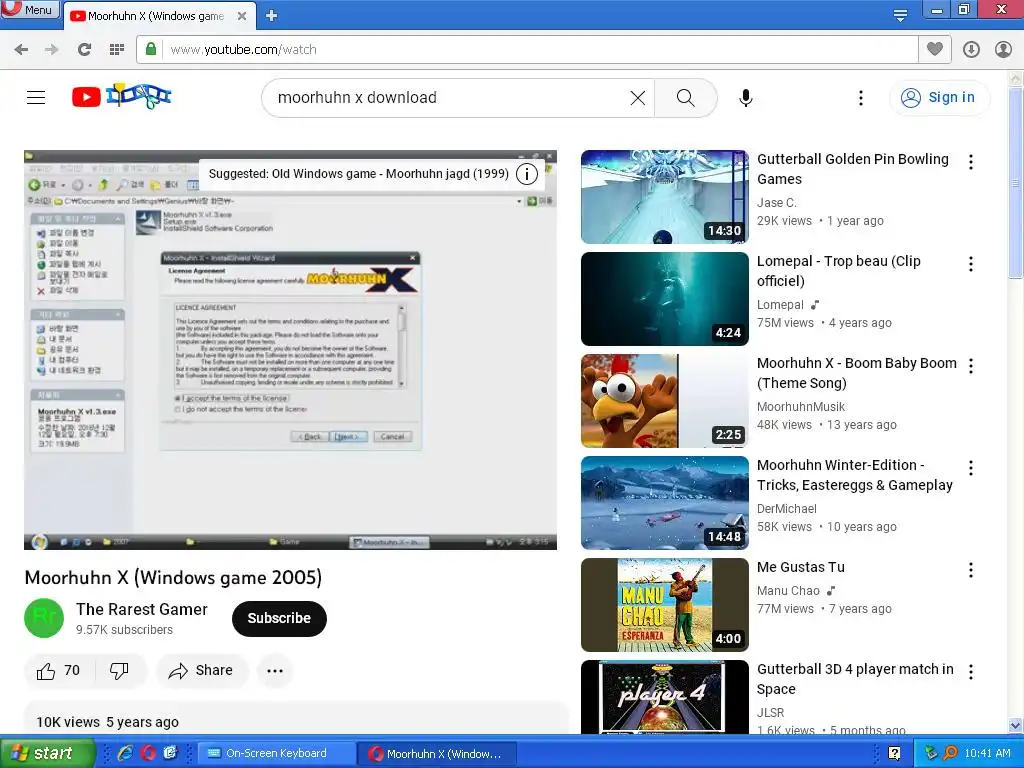Viewport: 1024px width, 768px height.
Task: Open MoorhuhnMusik channel link
Action: [x=801, y=406]
